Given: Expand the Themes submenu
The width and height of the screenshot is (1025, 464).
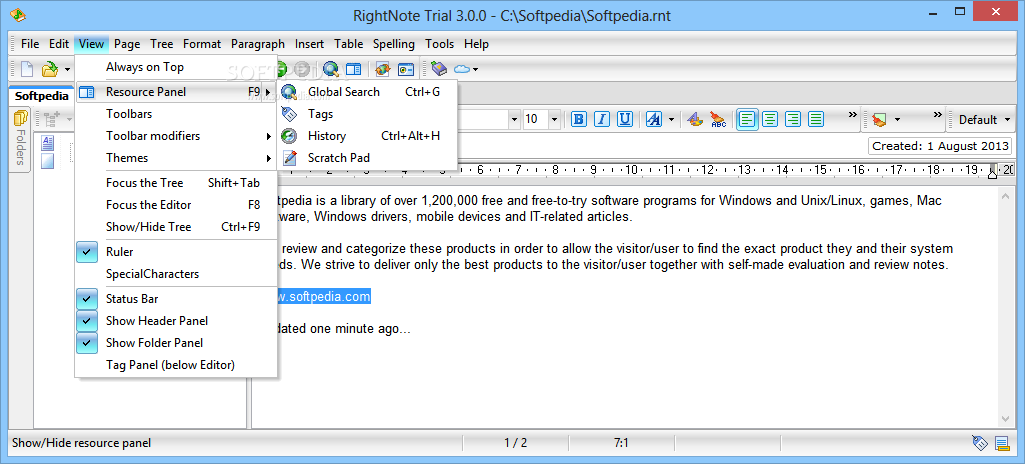Looking at the screenshot, I should (x=176, y=157).
